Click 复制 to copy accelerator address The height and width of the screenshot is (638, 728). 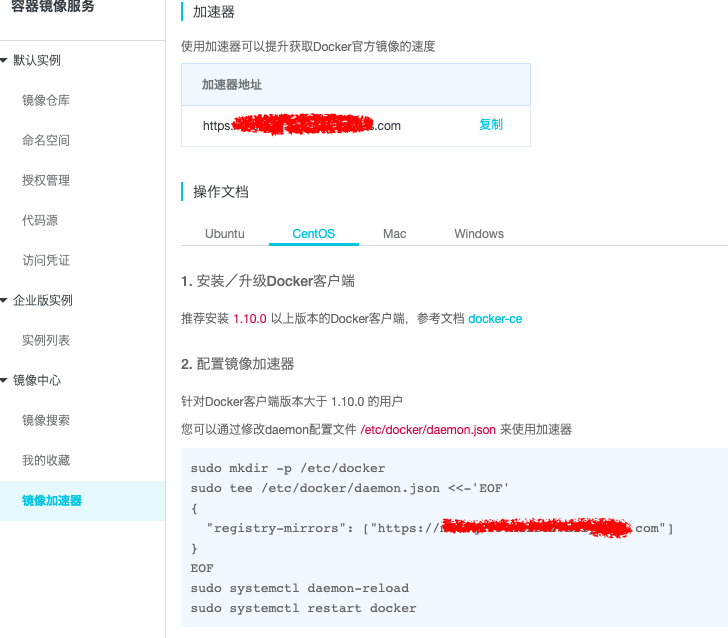pos(491,125)
